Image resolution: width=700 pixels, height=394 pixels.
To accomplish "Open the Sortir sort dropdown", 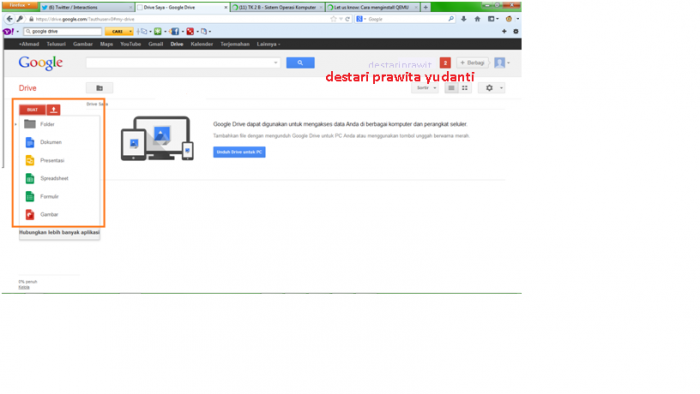I will point(425,88).
